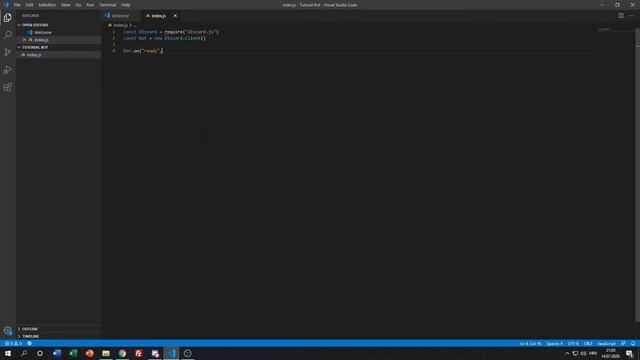Click the HRV input language indicator
The height and width of the screenshot is (360, 640).
click(593, 353)
